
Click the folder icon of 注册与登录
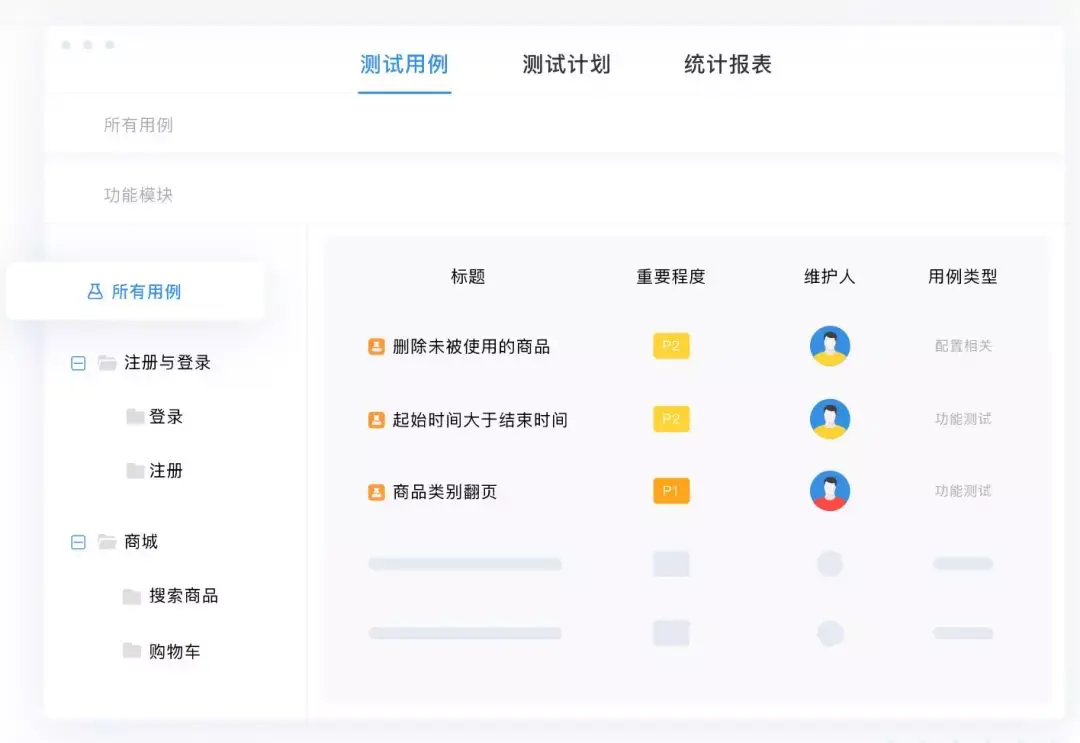107,362
